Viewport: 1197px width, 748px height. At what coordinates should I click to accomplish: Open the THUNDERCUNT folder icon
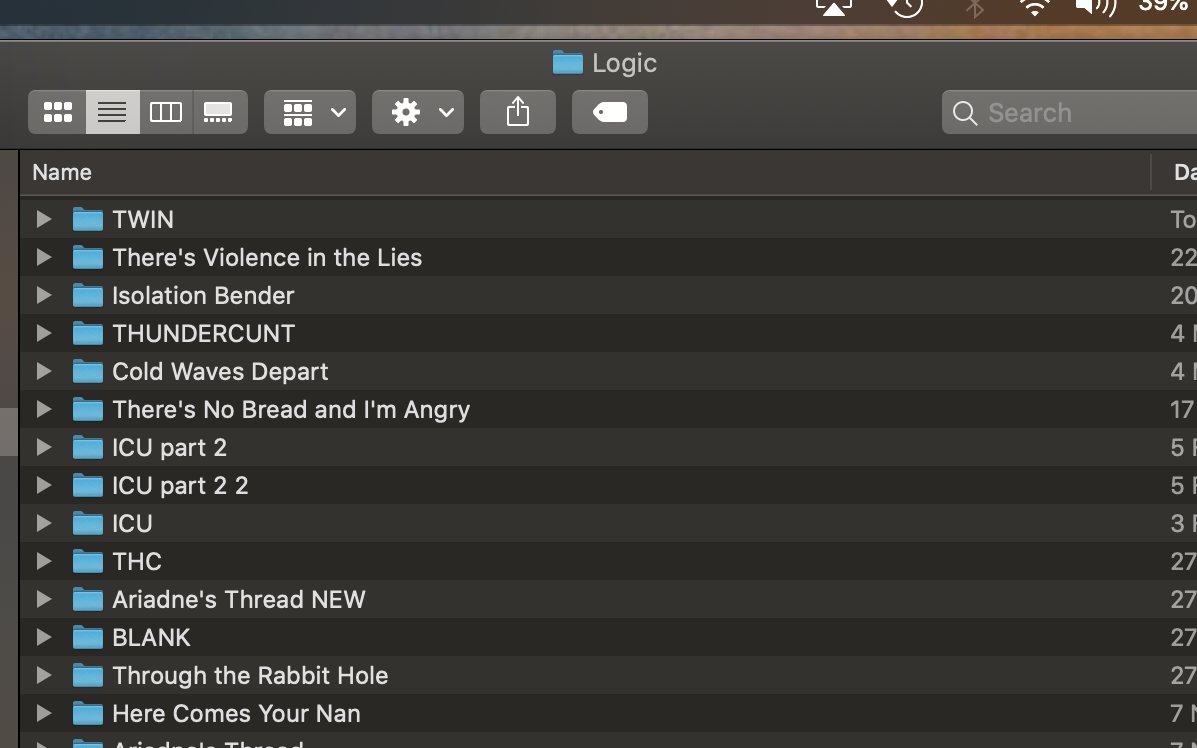coord(88,333)
